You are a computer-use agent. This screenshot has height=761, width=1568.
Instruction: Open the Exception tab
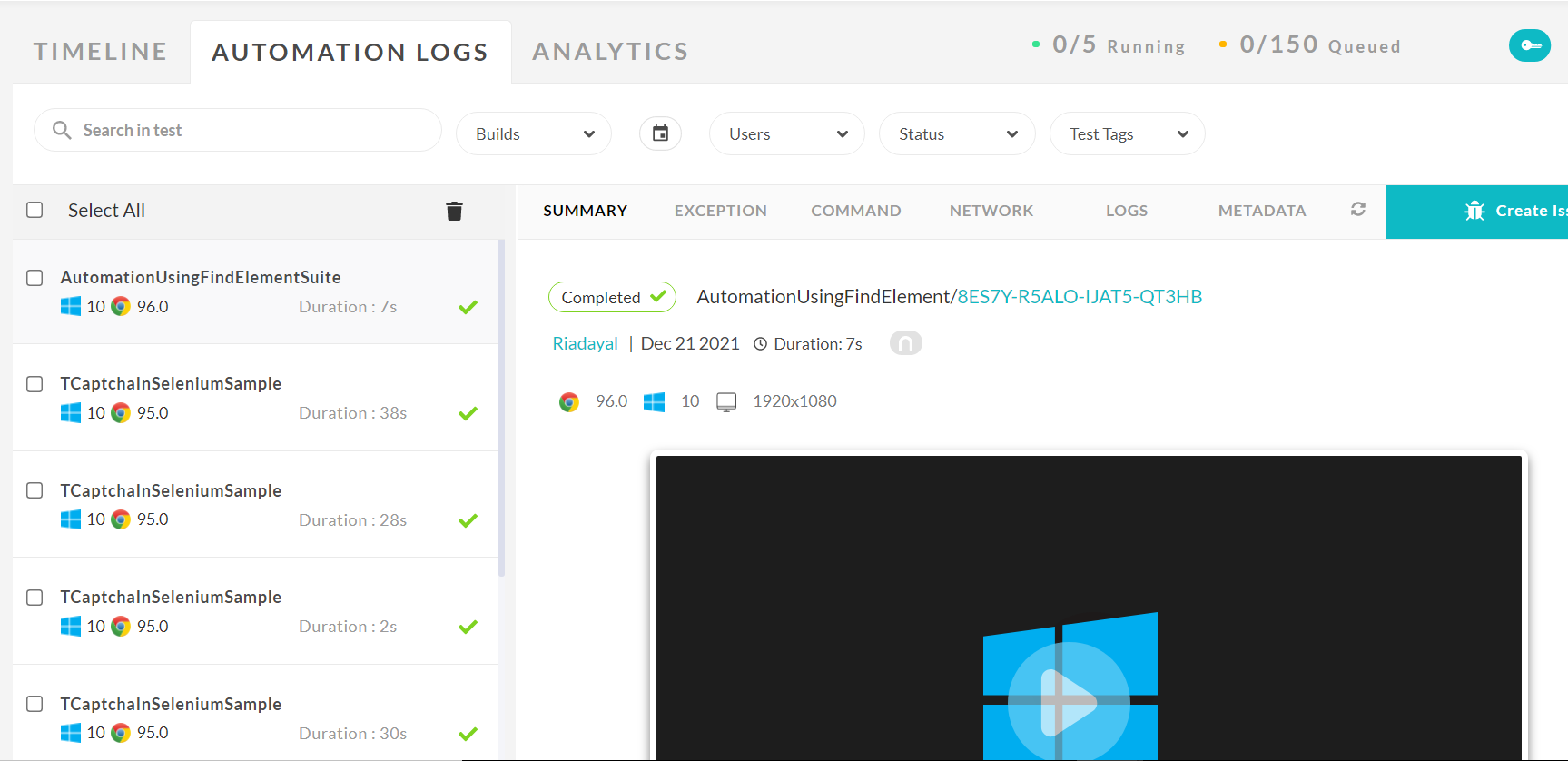(721, 211)
